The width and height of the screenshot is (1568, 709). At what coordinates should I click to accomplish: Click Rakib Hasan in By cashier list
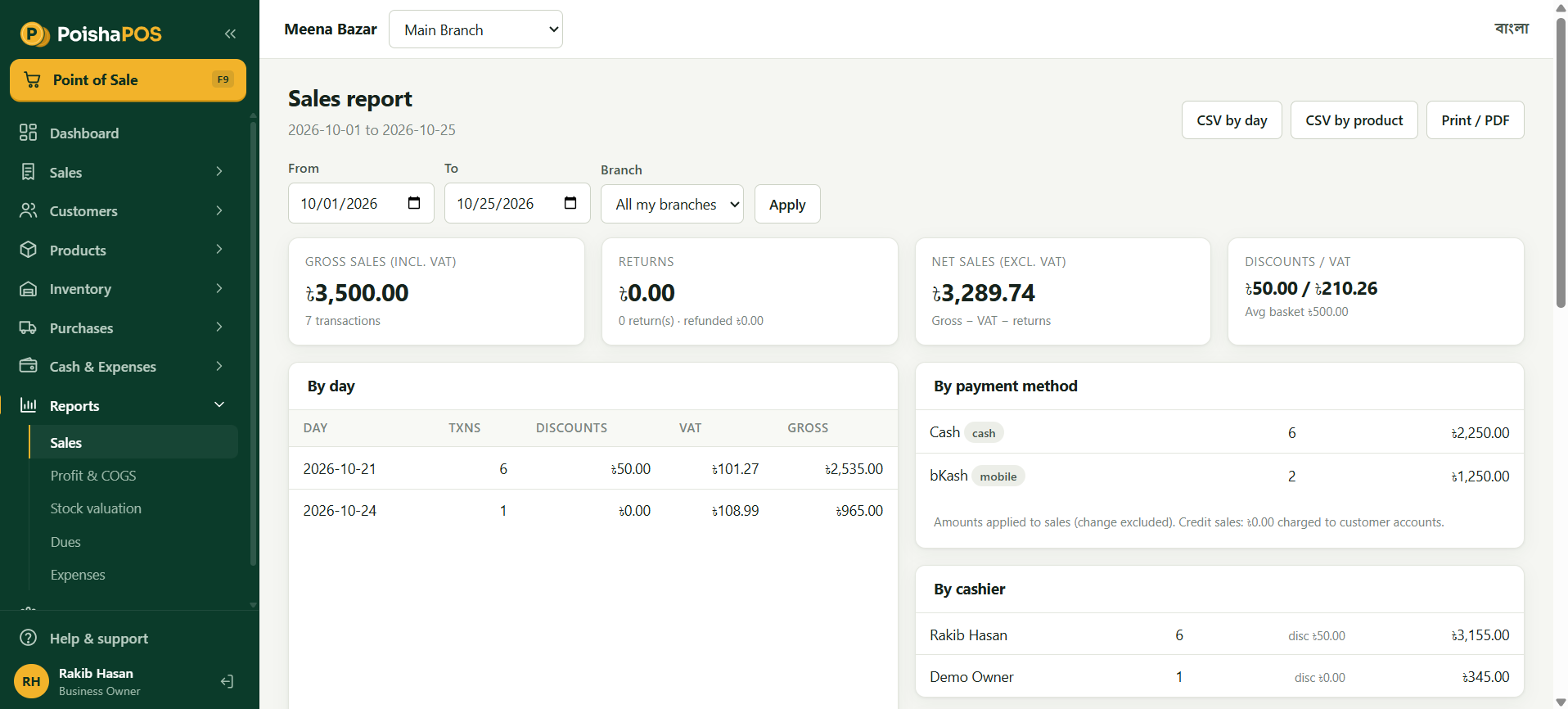[x=968, y=635]
